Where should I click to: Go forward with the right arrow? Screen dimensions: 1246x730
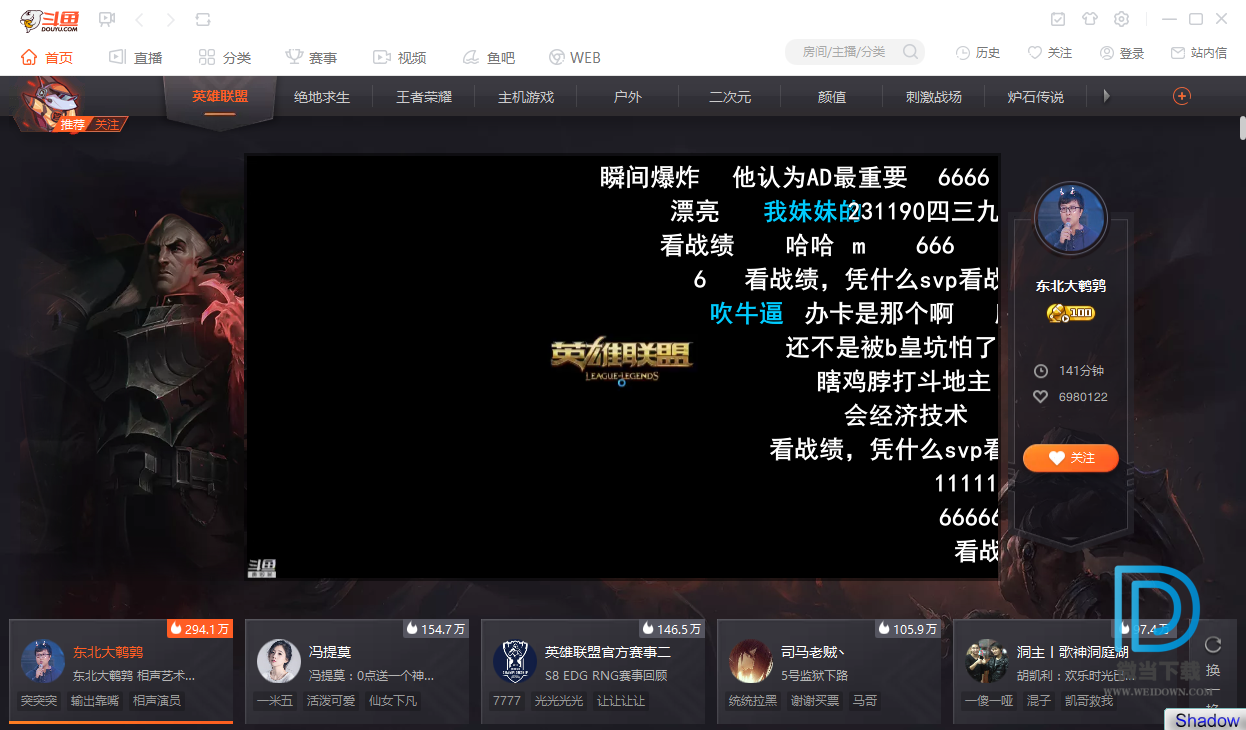click(x=171, y=20)
